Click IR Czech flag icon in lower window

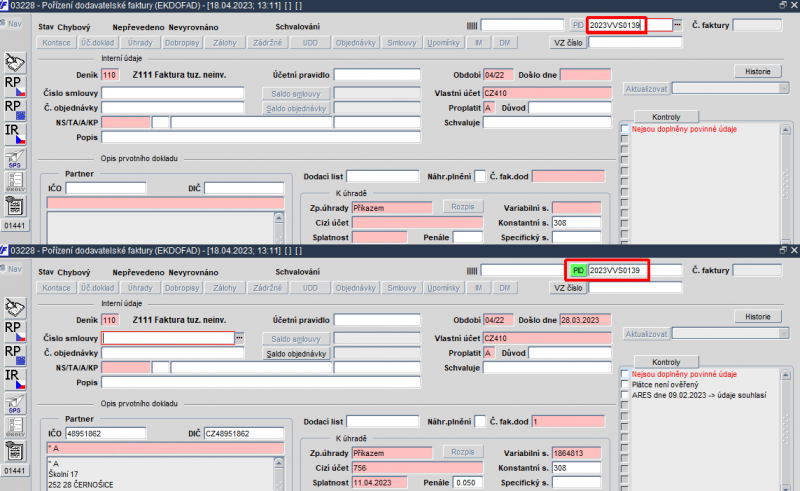pos(15,379)
